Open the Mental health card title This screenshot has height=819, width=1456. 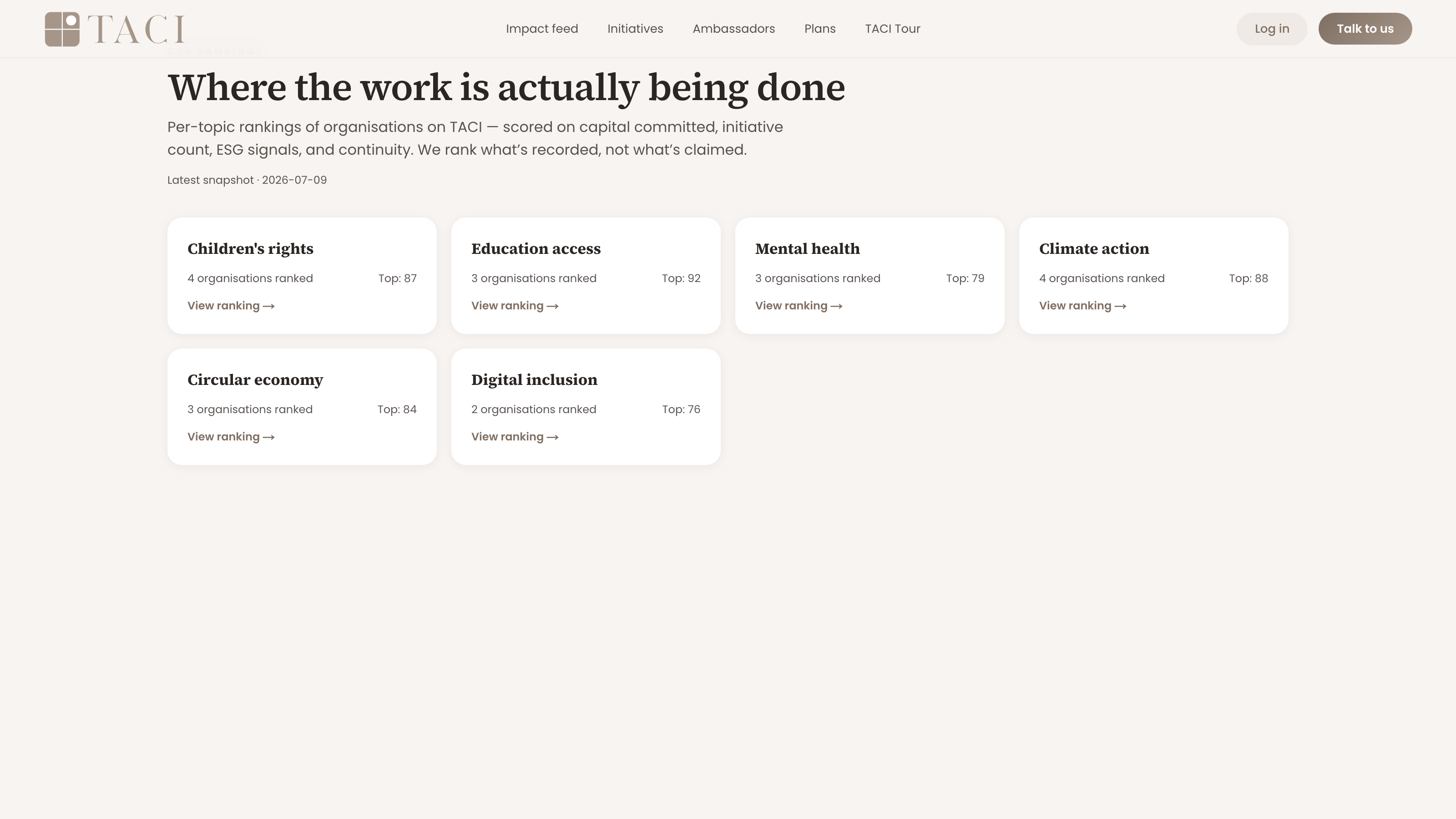point(807,249)
